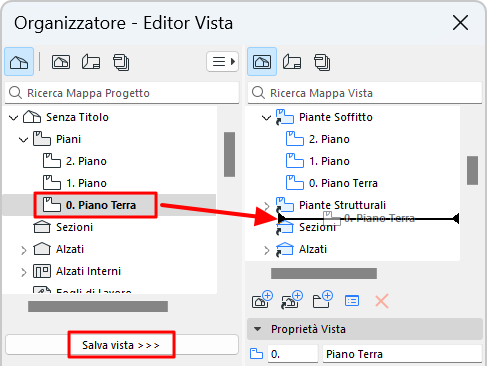Switch right panel to Publisher Sets icon
The height and width of the screenshot is (366, 487).
click(322, 62)
